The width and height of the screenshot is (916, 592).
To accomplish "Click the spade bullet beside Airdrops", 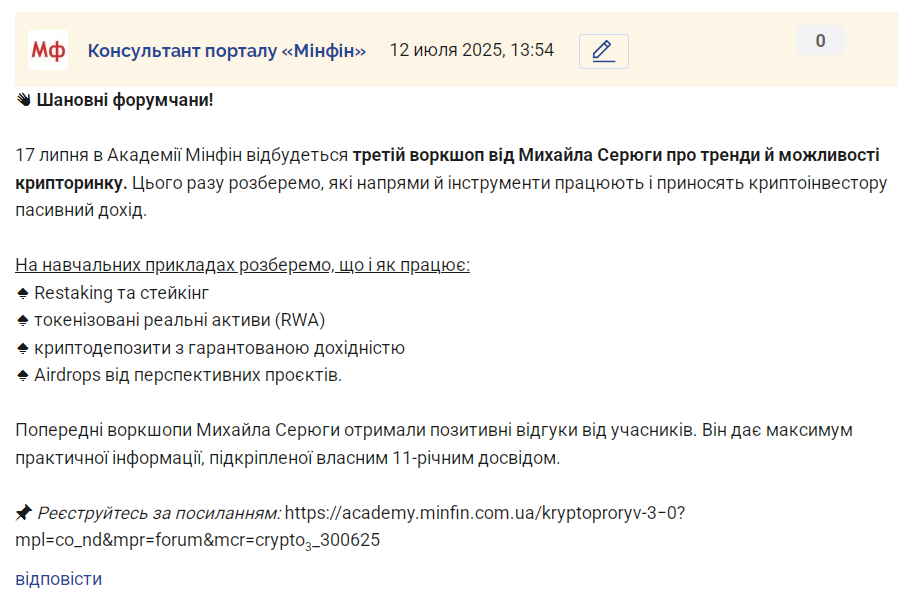I will (x=23, y=376).
